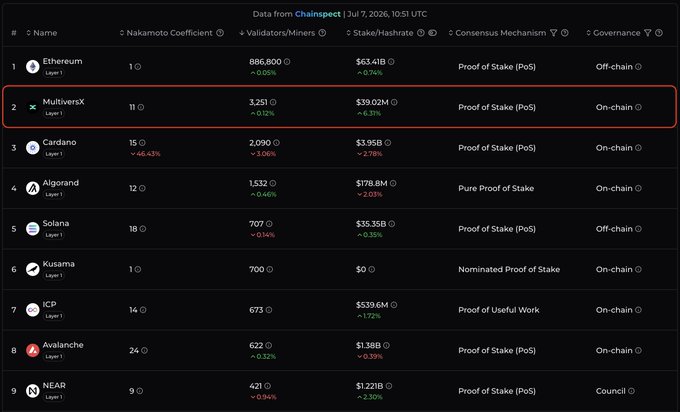Open the Ethereum project name
The image size is (680, 412).
tap(62, 61)
